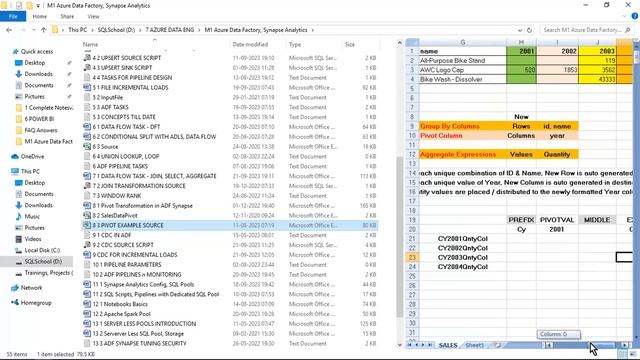Select 'This PC' in the breadcrumb path
640x360 pixels.
(x=78, y=30)
